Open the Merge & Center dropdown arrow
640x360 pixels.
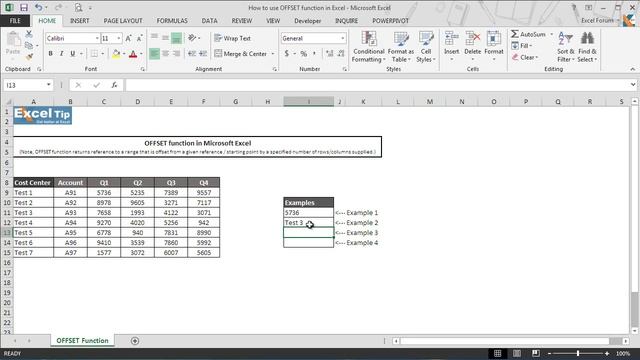click(x=273, y=53)
